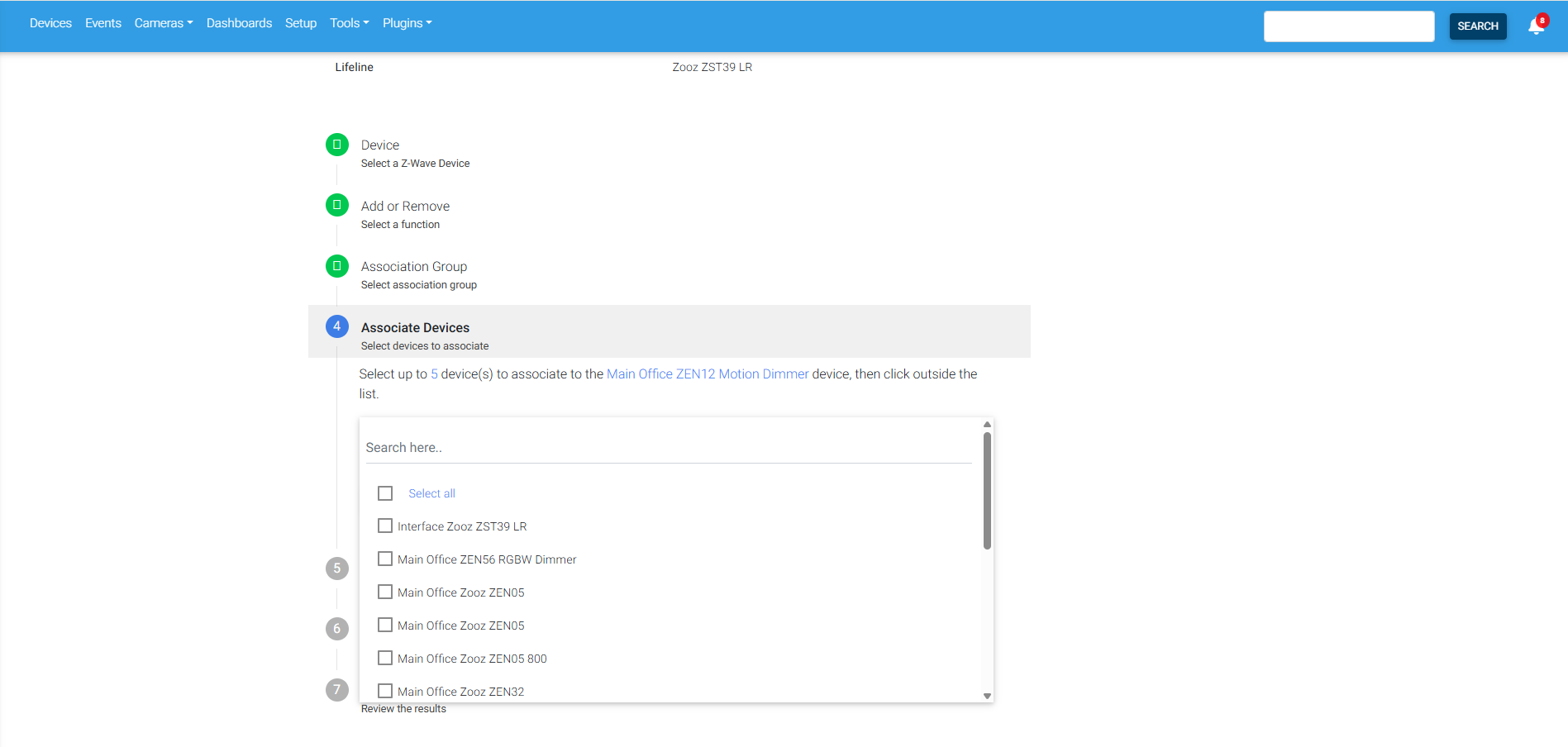Click step 4 Associate Devices circle icon
Screen dimensions: 1568x747
pyautogui.click(x=337, y=326)
